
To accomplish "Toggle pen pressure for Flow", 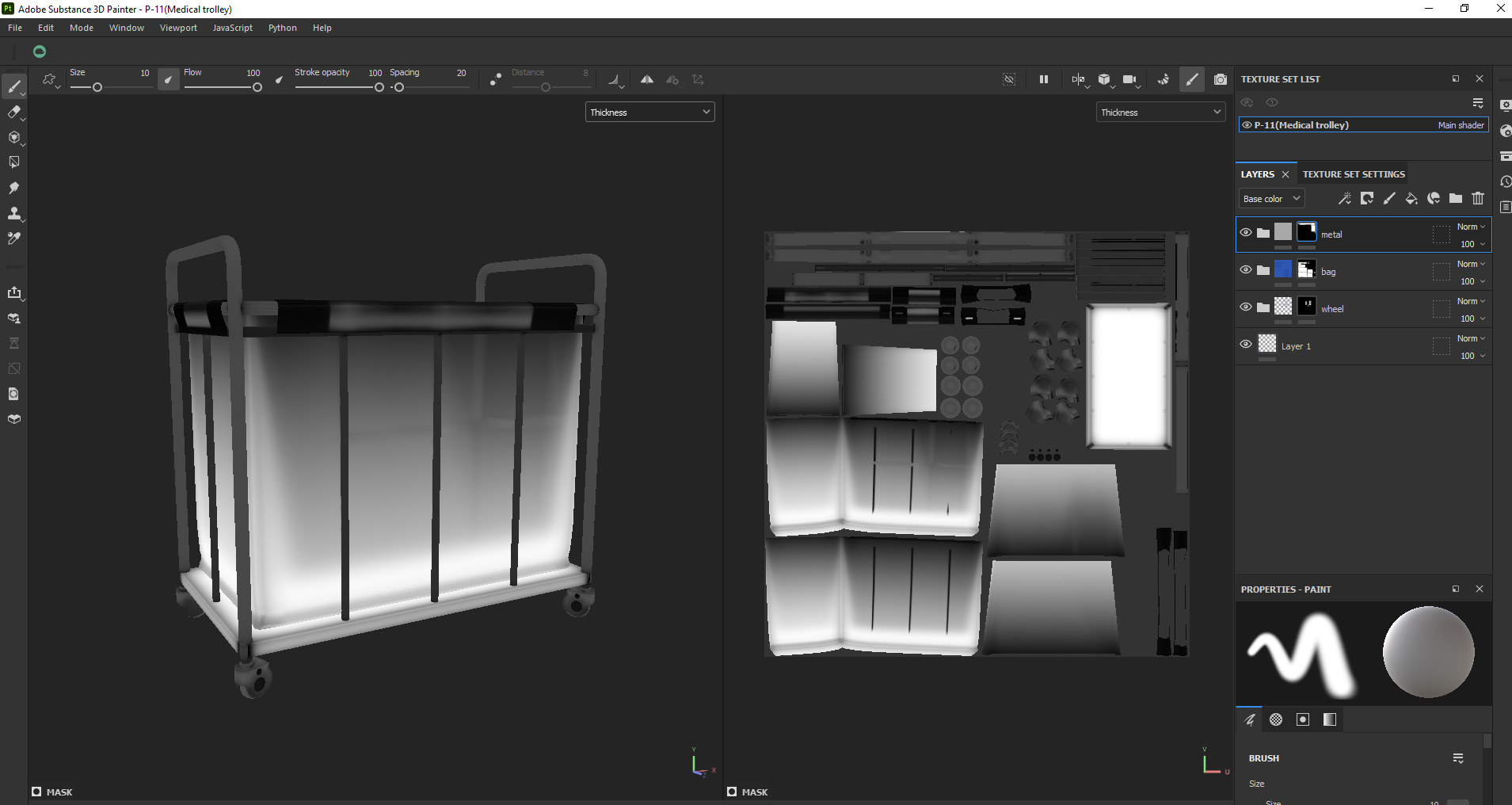I will pyautogui.click(x=279, y=79).
